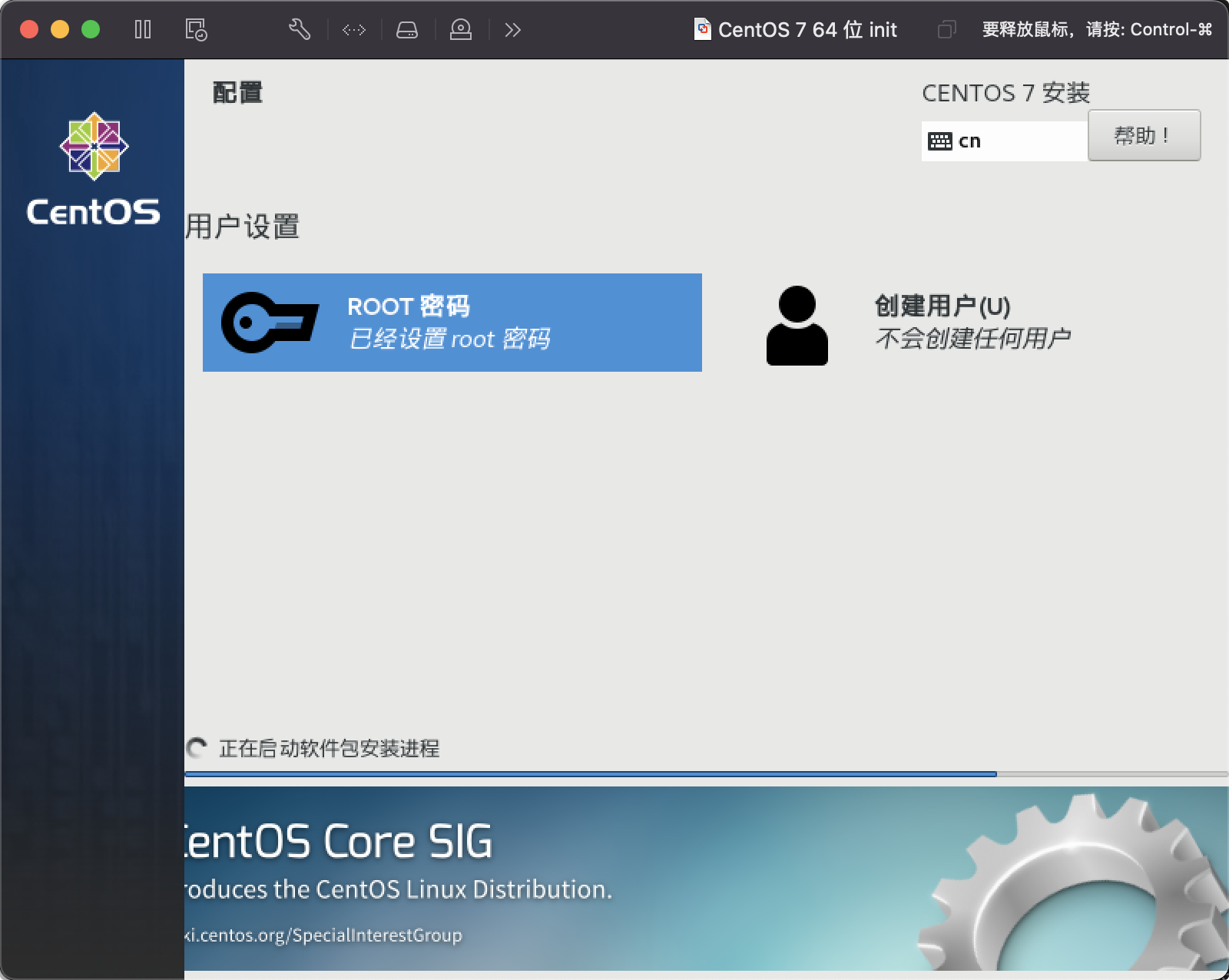
Task: Open virtual machine settings wrench
Action: pyautogui.click(x=299, y=30)
